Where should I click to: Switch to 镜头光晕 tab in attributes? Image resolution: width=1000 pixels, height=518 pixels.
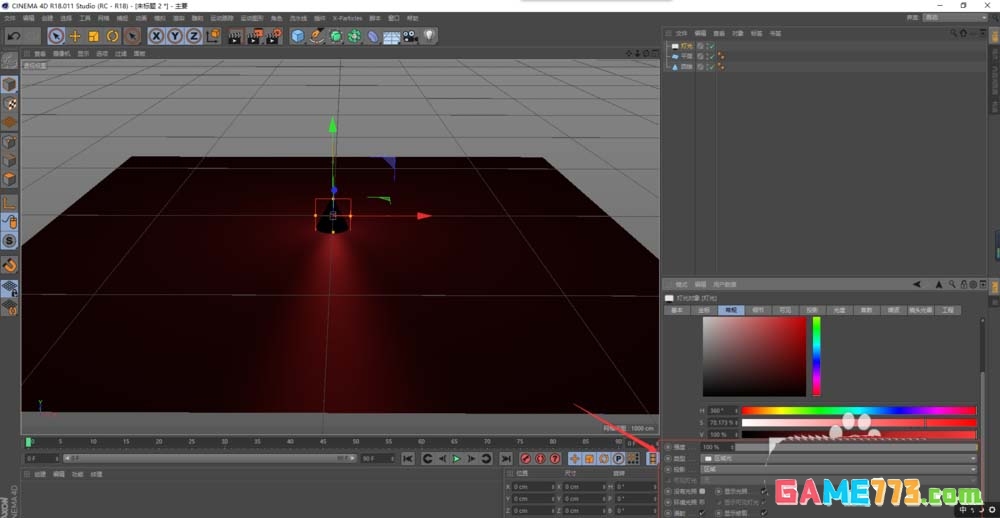[x=921, y=310]
